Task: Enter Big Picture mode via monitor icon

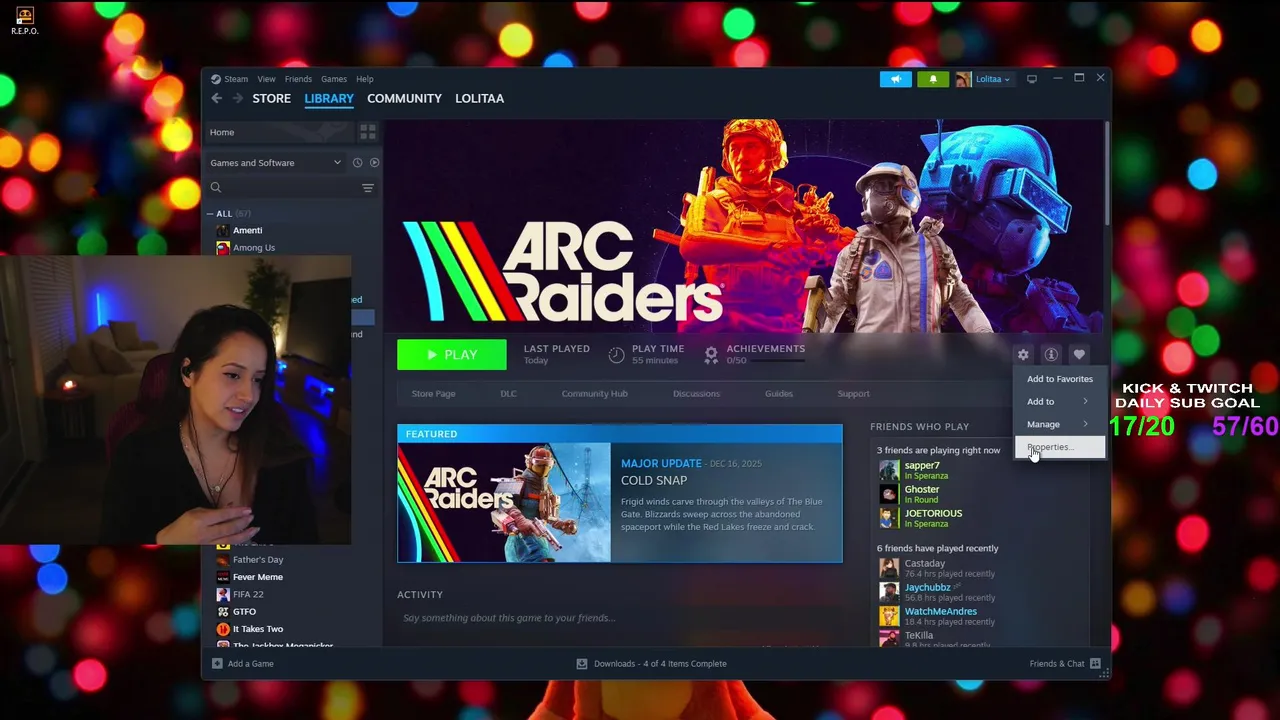Action: click(x=1032, y=79)
